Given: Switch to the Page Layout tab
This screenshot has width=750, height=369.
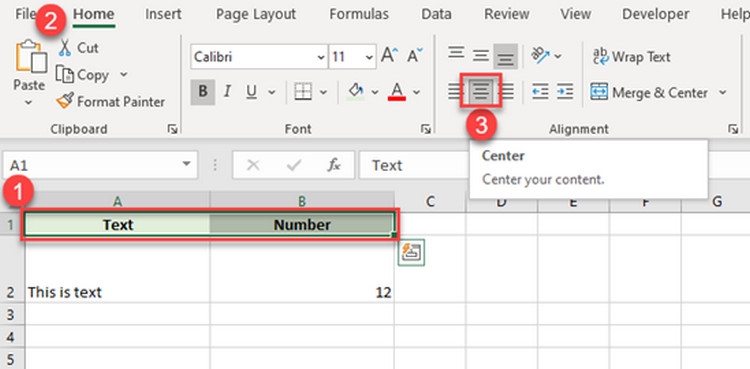Looking at the screenshot, I should pos(256,14).
